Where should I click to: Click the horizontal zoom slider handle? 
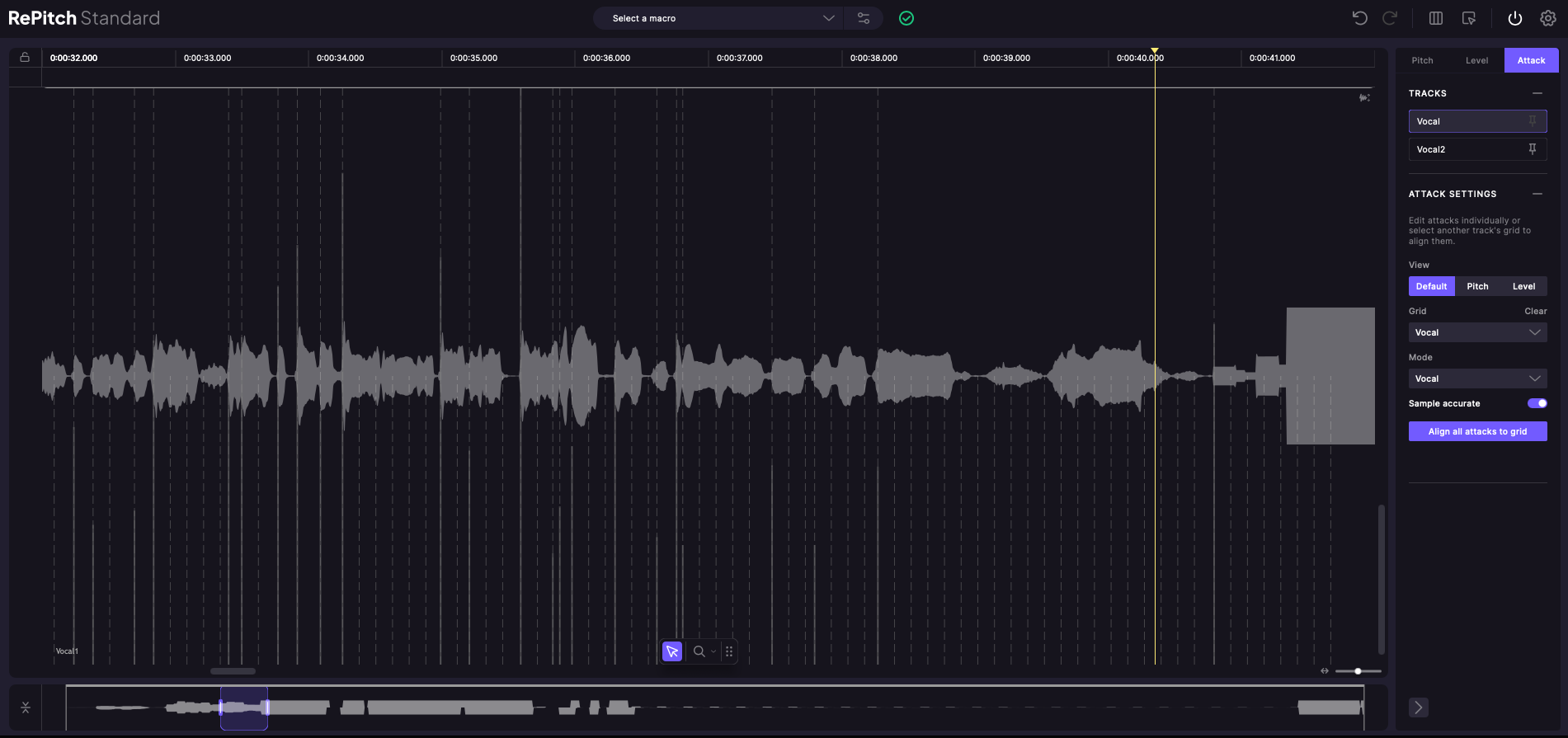click(1358, 671)
